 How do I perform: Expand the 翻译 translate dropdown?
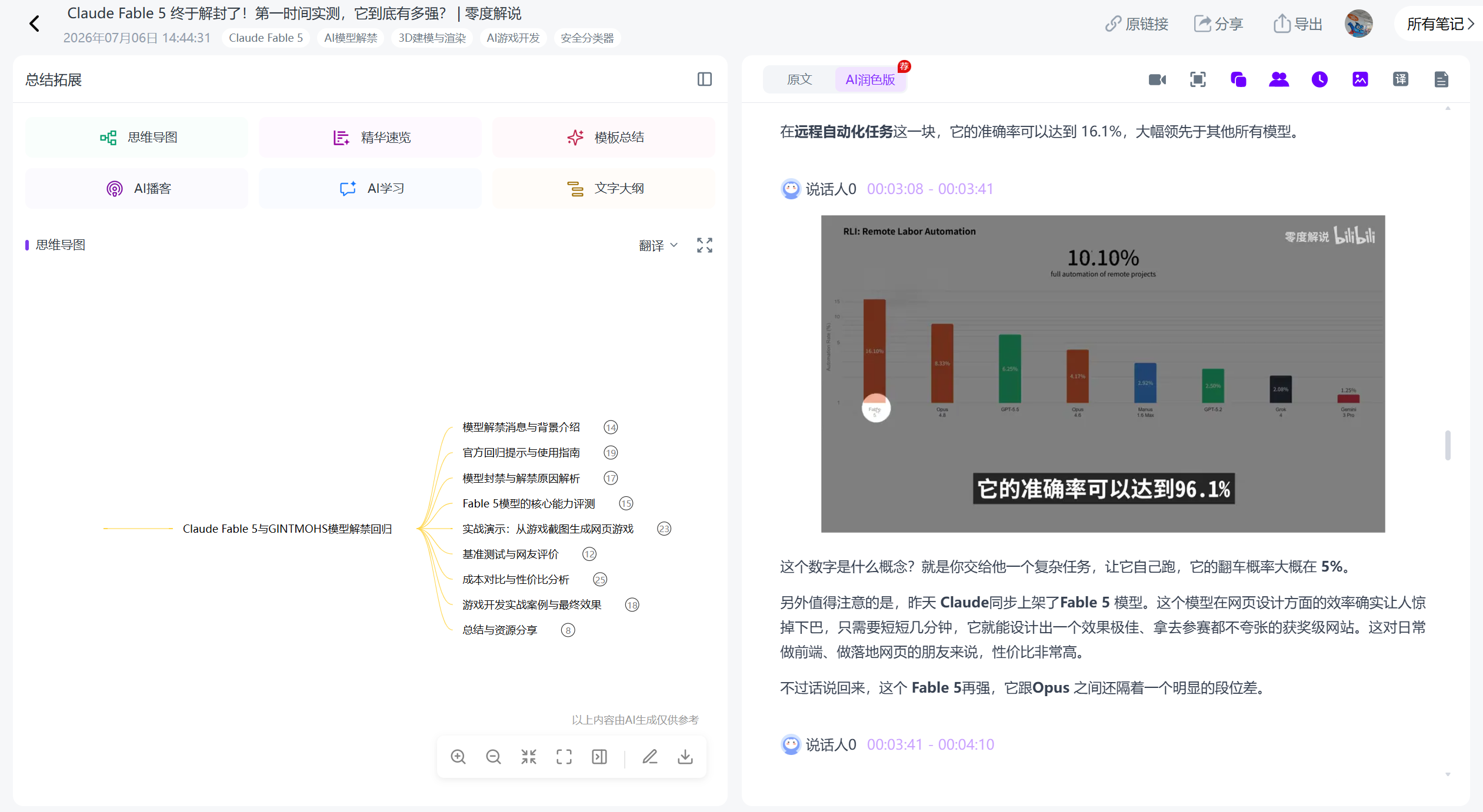(x=658, y=246)
